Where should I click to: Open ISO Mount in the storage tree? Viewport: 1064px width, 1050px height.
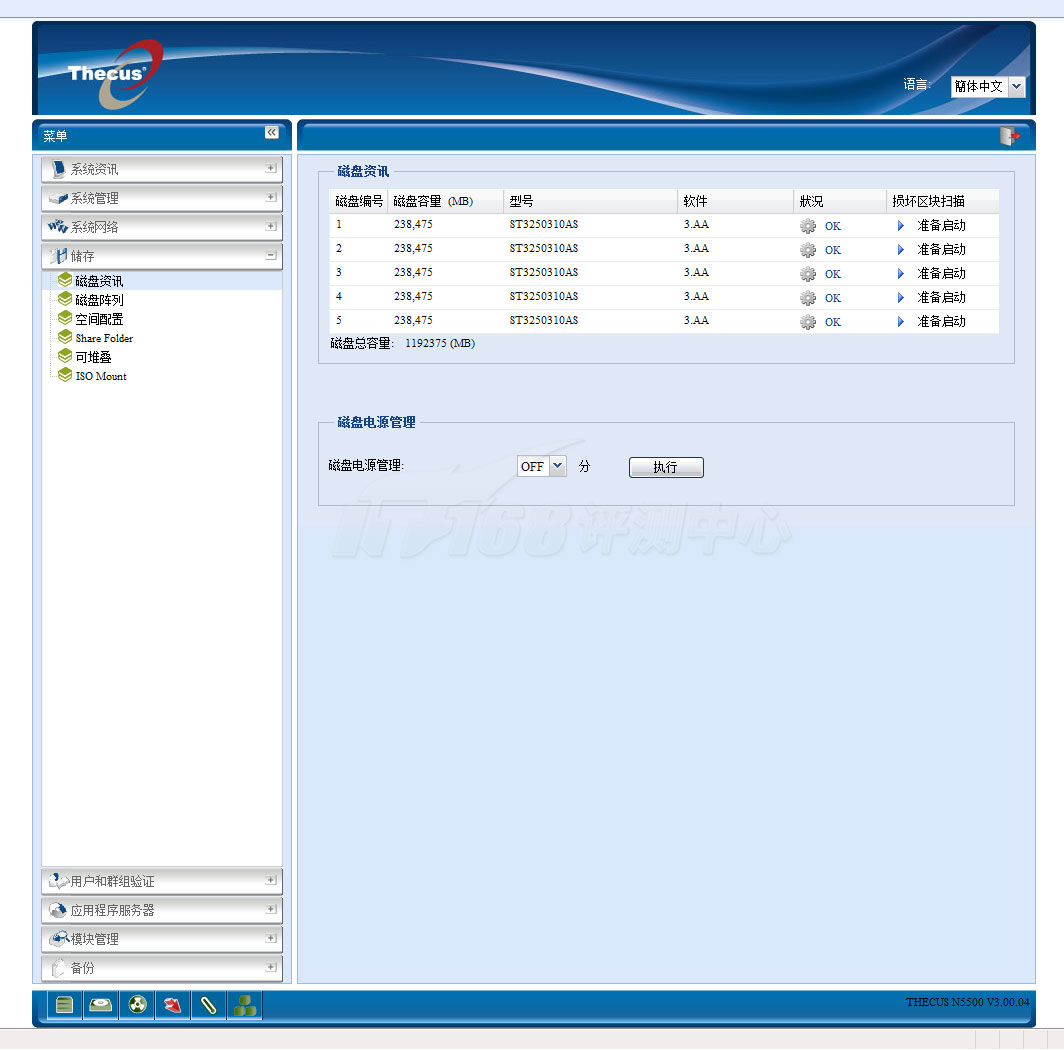101,376
